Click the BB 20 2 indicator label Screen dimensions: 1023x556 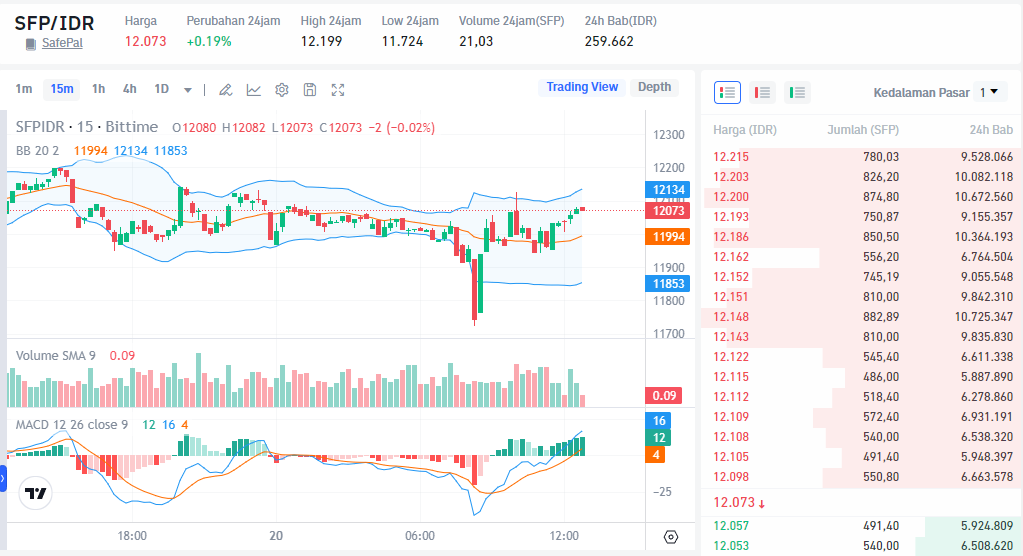pyautogui.click(x=37, y=151)
